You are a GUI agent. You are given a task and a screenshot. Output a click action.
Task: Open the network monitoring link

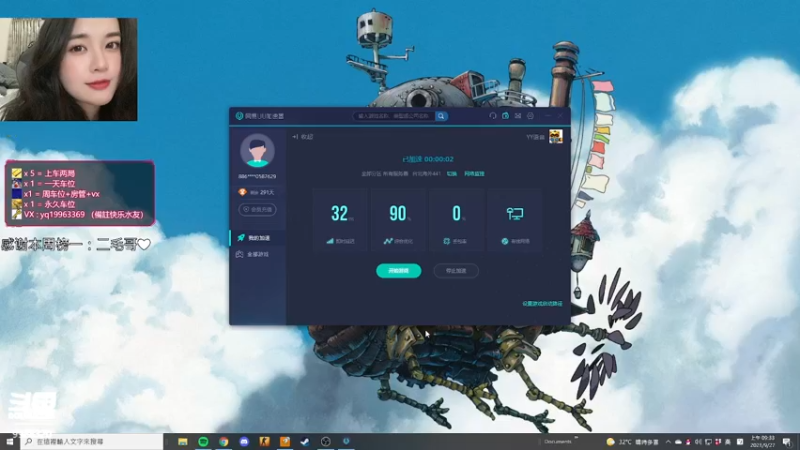tap(474, 173)
